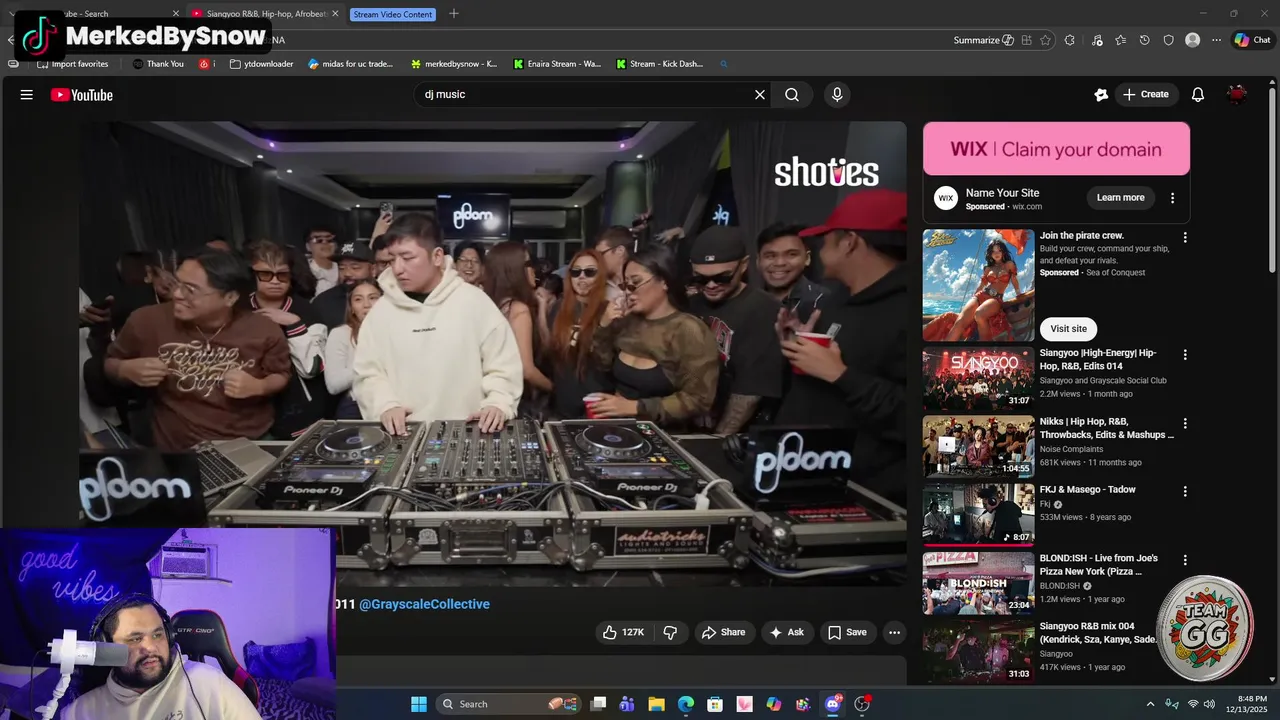Open the YouTube account avatar menu
The width and height of the screenshot is (1280, 720).
(x=1237, y=95)
